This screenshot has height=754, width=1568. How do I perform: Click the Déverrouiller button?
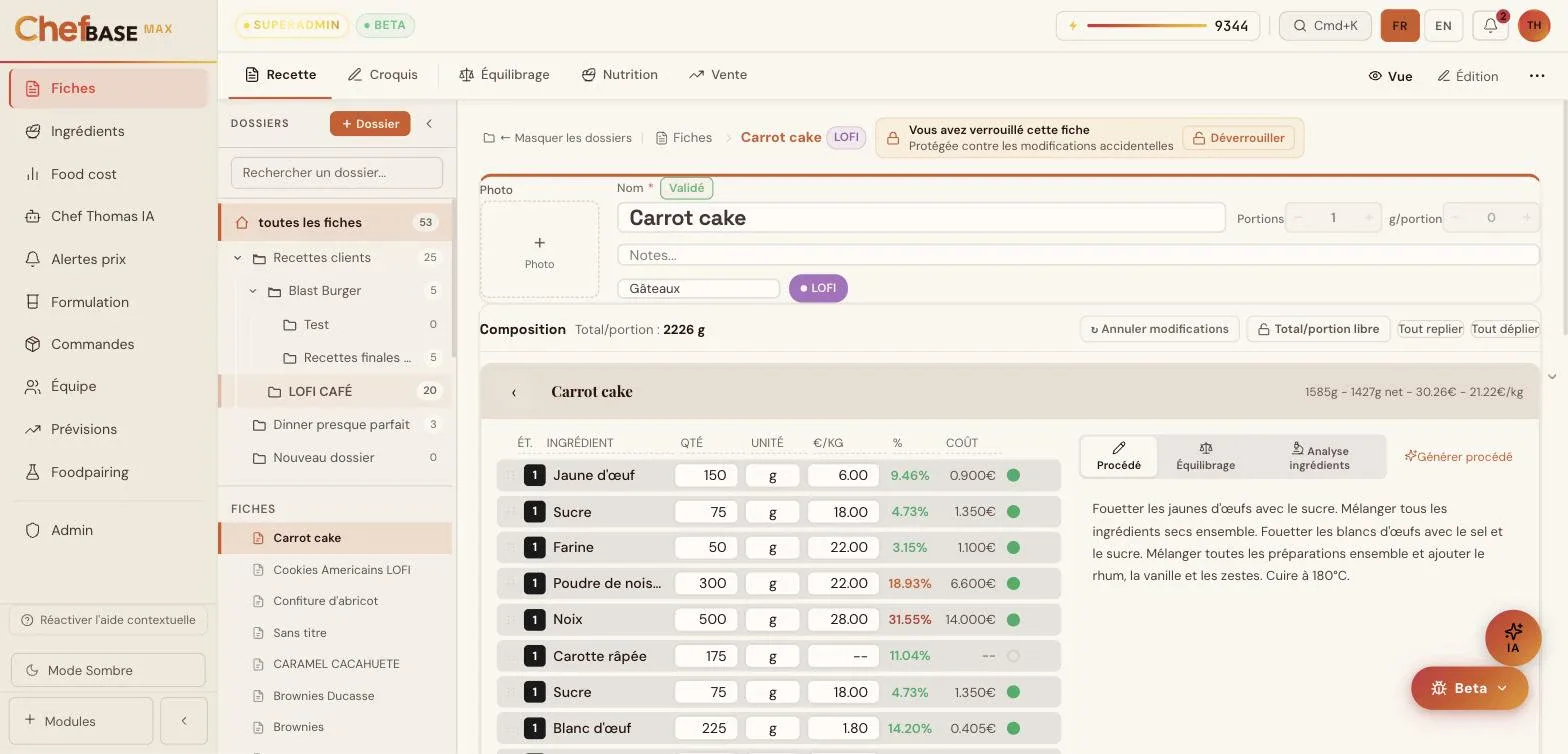[1238, 138]
